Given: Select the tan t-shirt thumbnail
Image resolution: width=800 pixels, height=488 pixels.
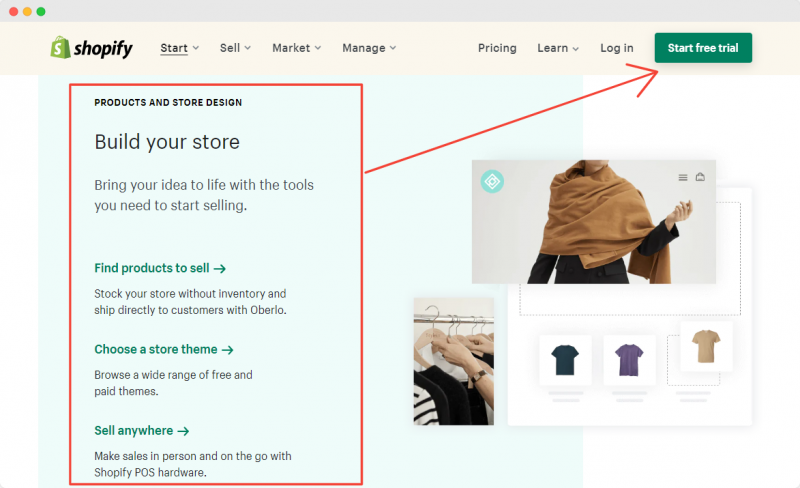Looking at the screenshot, I should pyautogui.click(x=706, y=346).
